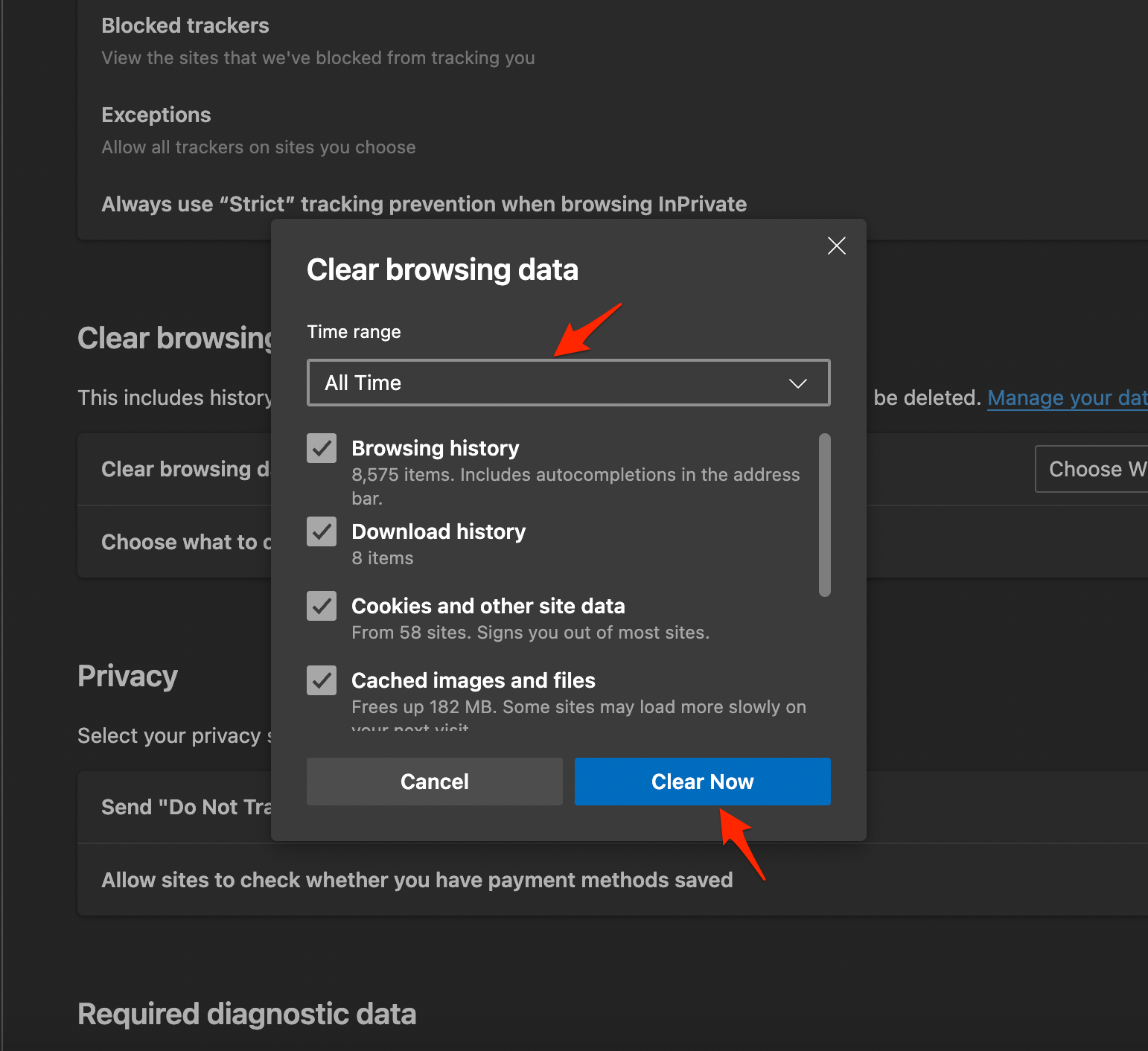The width and height of the screenshot is (1148, 1051).
Task: Select the Choose what to clear row
Action: [x=186, y=543]
